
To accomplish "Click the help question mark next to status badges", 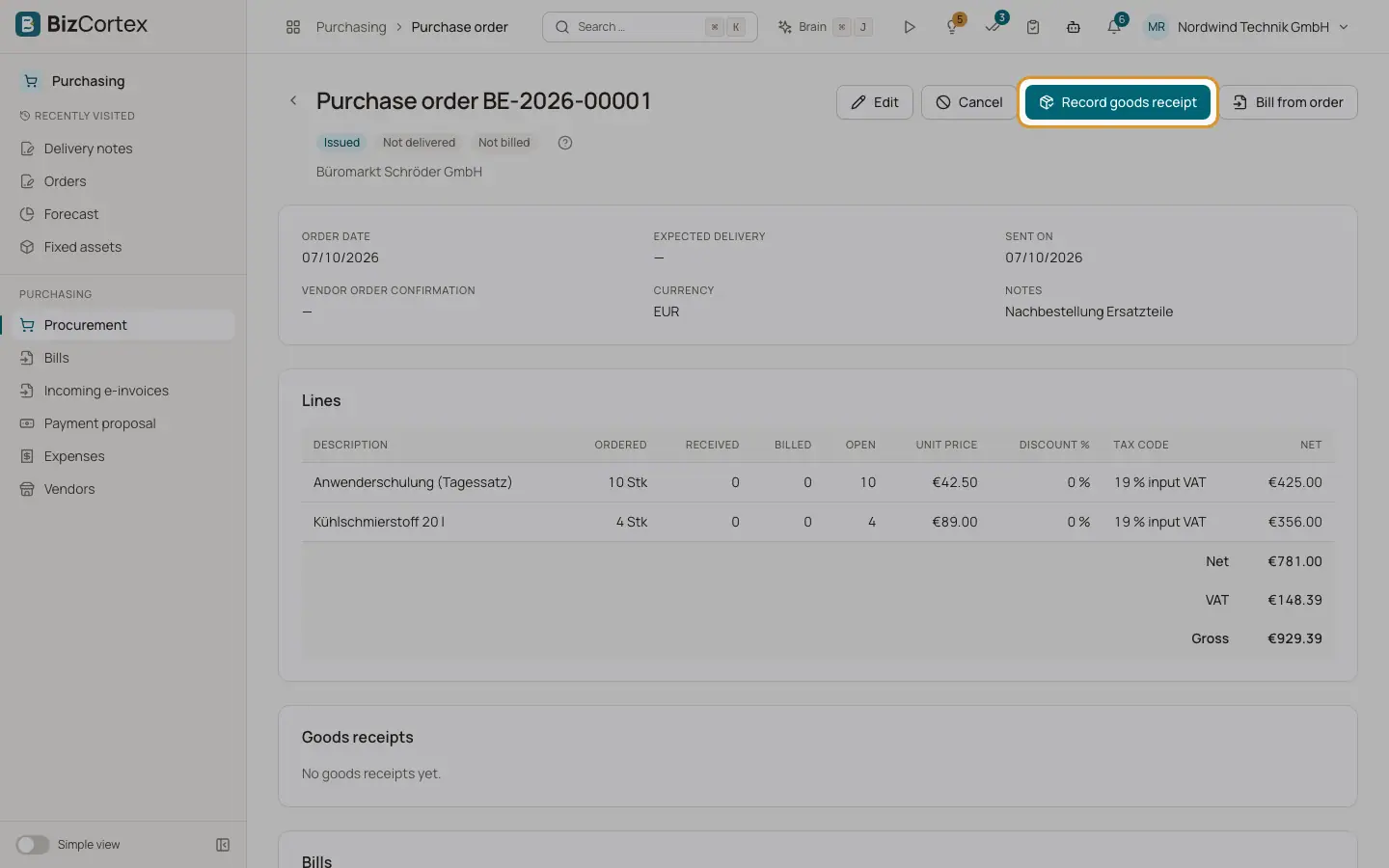I will [x=565, y=143].
